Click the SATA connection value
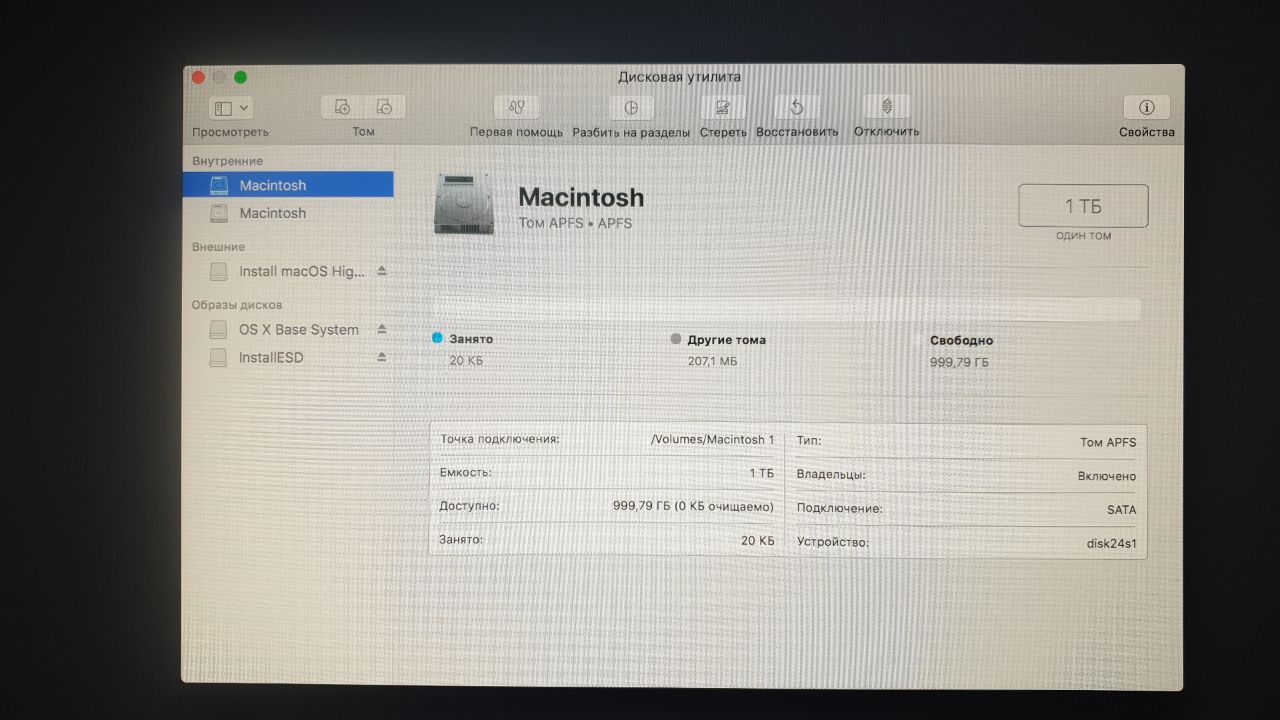 click(x=1121, y=510)
